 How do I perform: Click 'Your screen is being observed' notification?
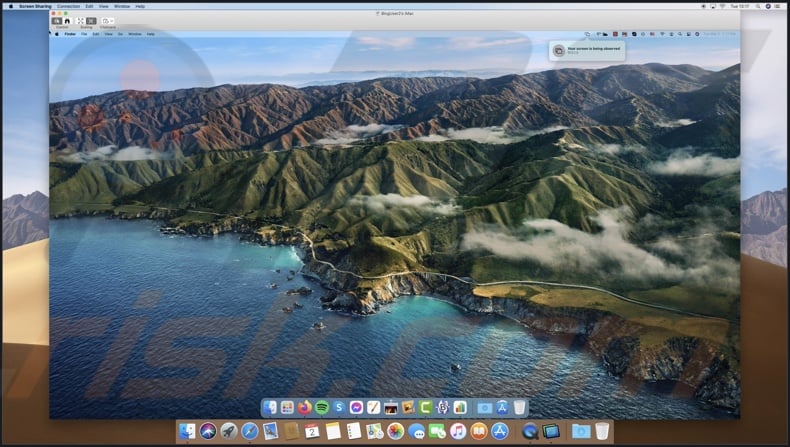587,50
